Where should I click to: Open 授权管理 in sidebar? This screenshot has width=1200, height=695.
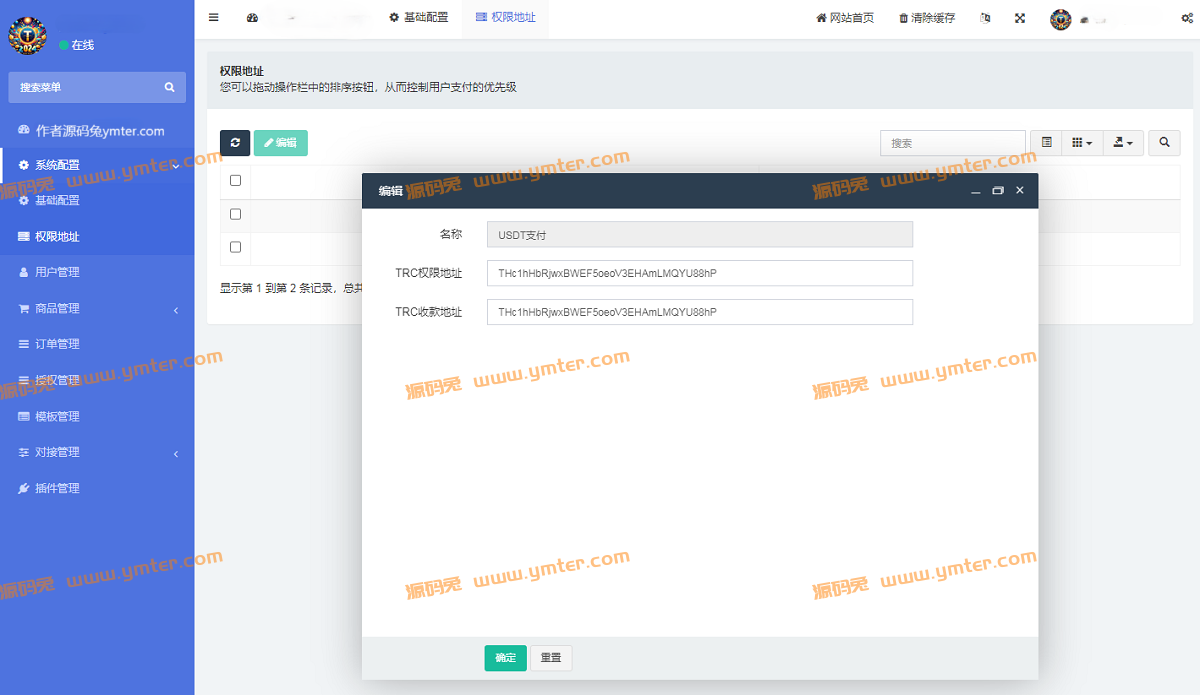click(97, 380)
